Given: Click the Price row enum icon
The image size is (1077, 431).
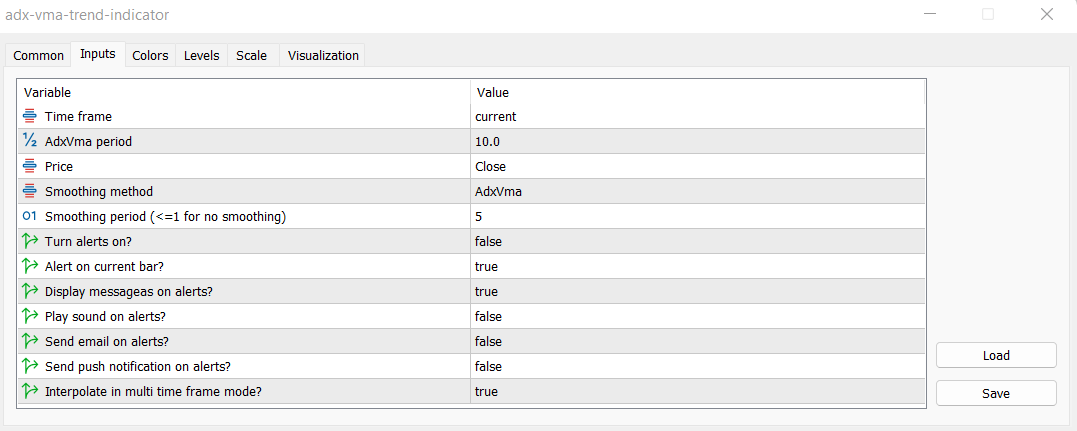Looking at the screenshot, I should (30, 166).
